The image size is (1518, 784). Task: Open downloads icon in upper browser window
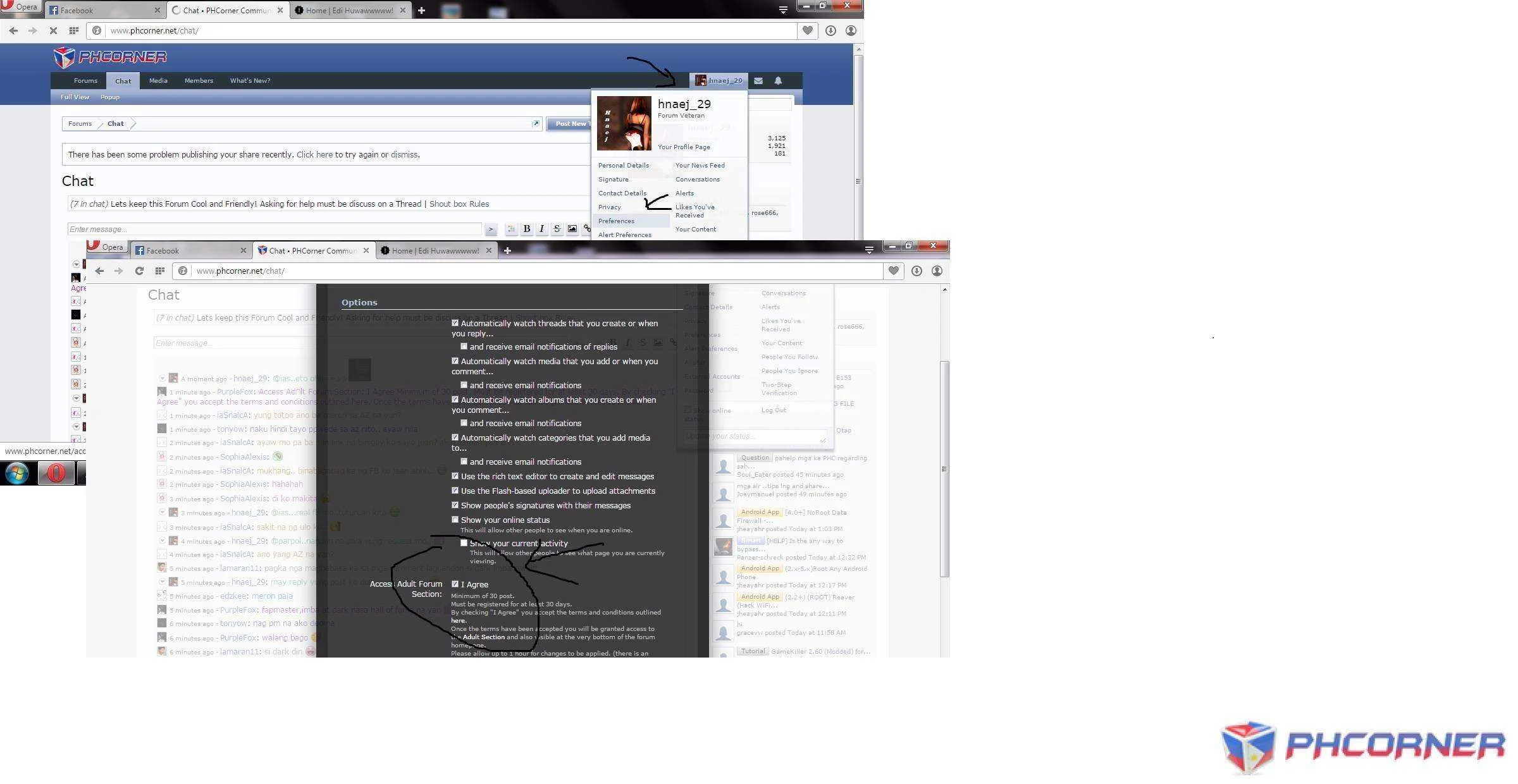click(x=830, y=30)
